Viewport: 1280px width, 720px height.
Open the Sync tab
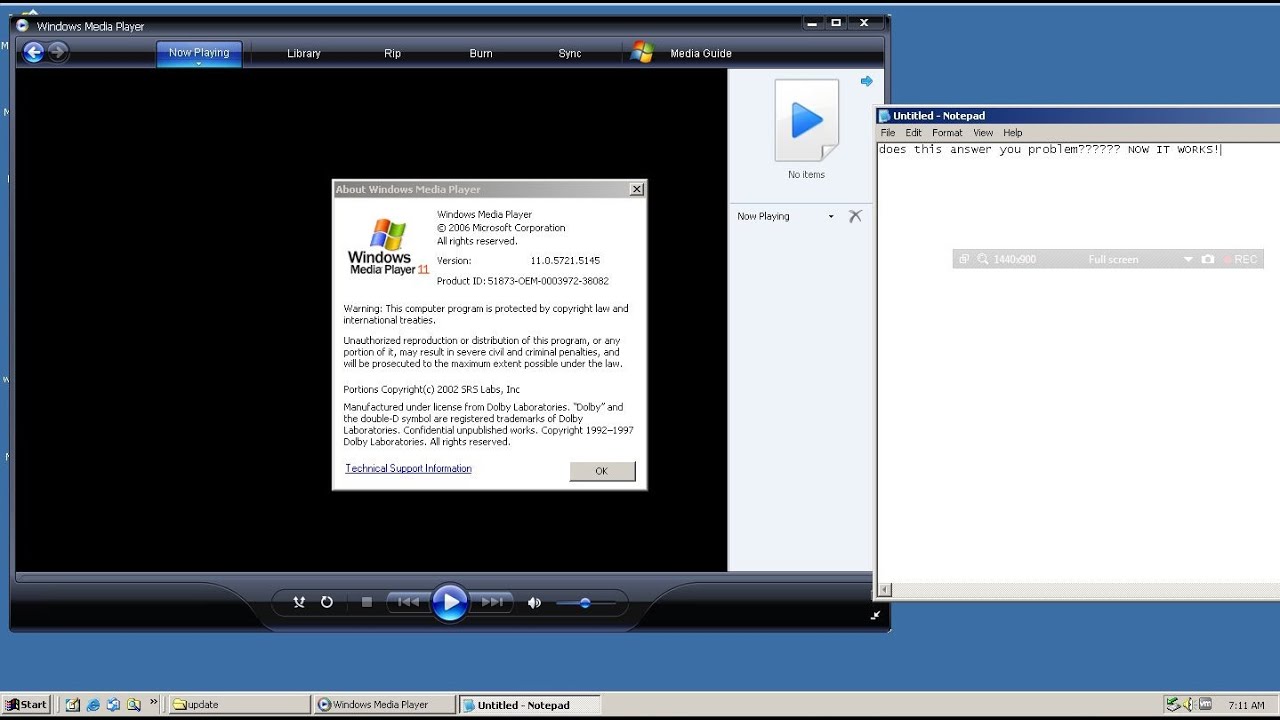tap(570, 54)
